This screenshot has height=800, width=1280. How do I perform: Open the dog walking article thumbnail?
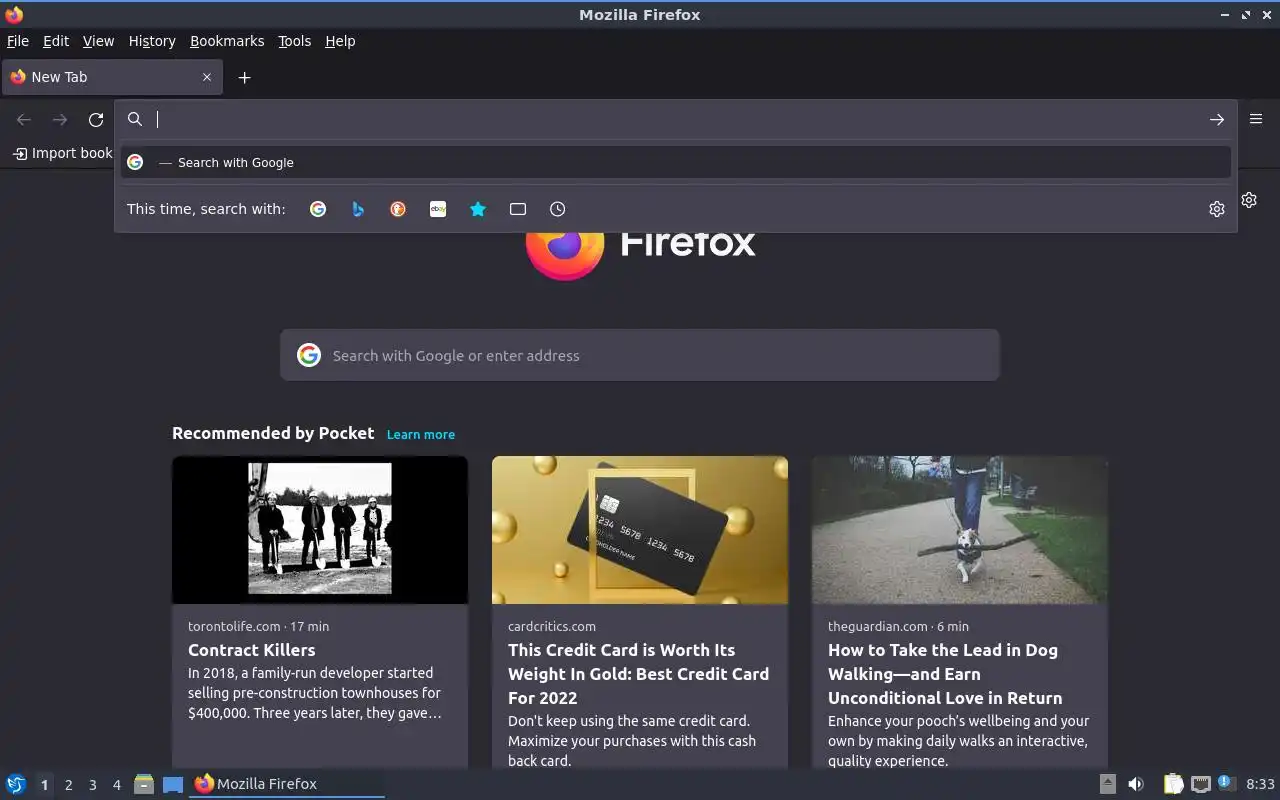(960, 529)
